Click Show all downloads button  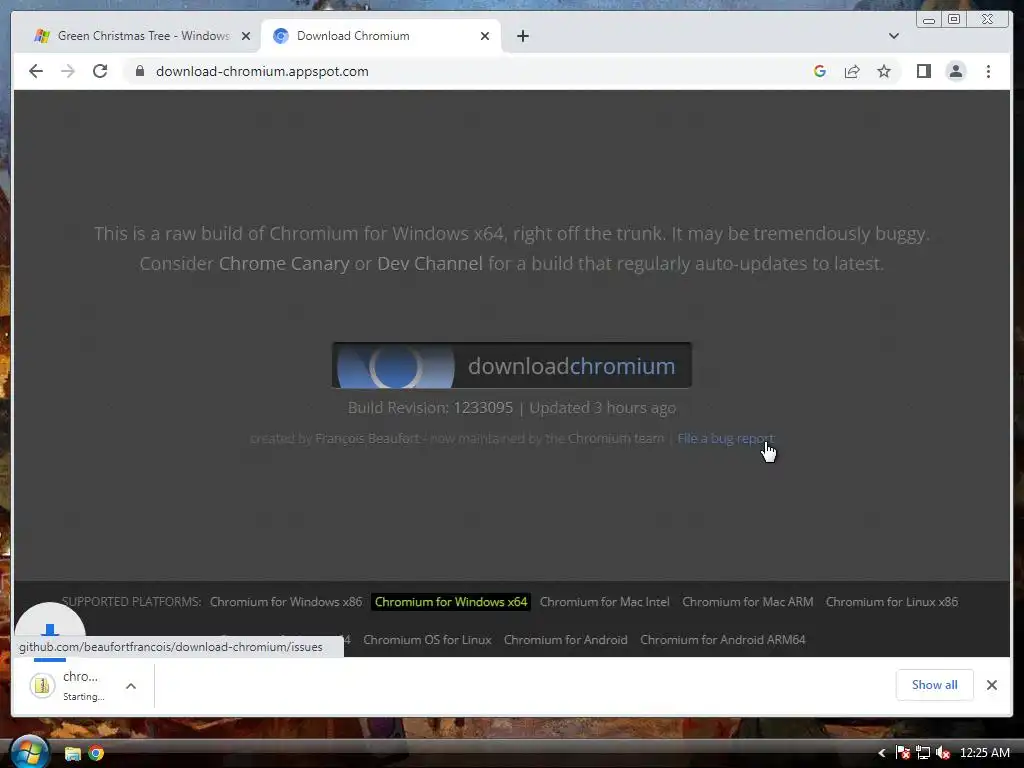click(935, 684)
